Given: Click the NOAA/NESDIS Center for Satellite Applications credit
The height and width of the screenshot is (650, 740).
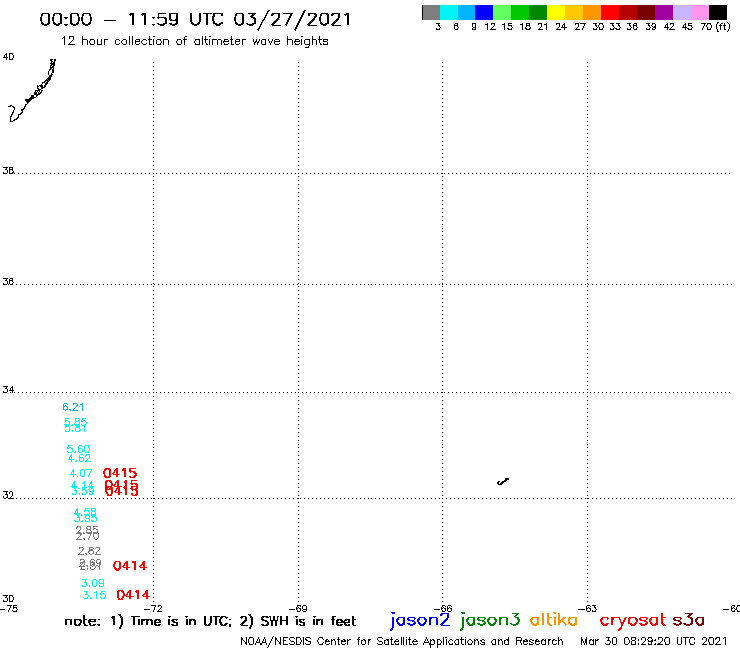Looking at the screenshot, I should pos(402,641).
